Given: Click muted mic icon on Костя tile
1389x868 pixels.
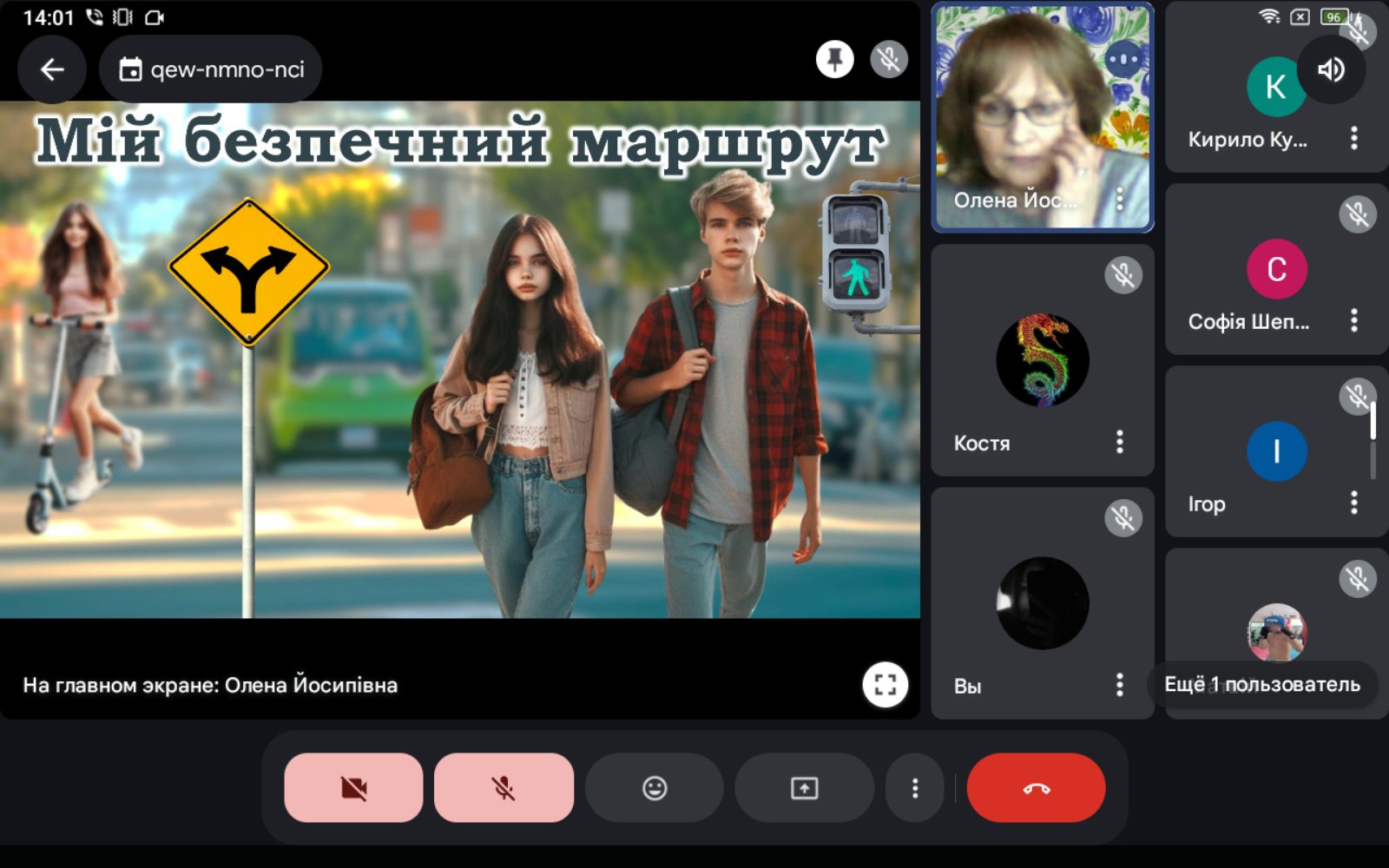Looking at the screenshot, I should (x=1123, y=275).
